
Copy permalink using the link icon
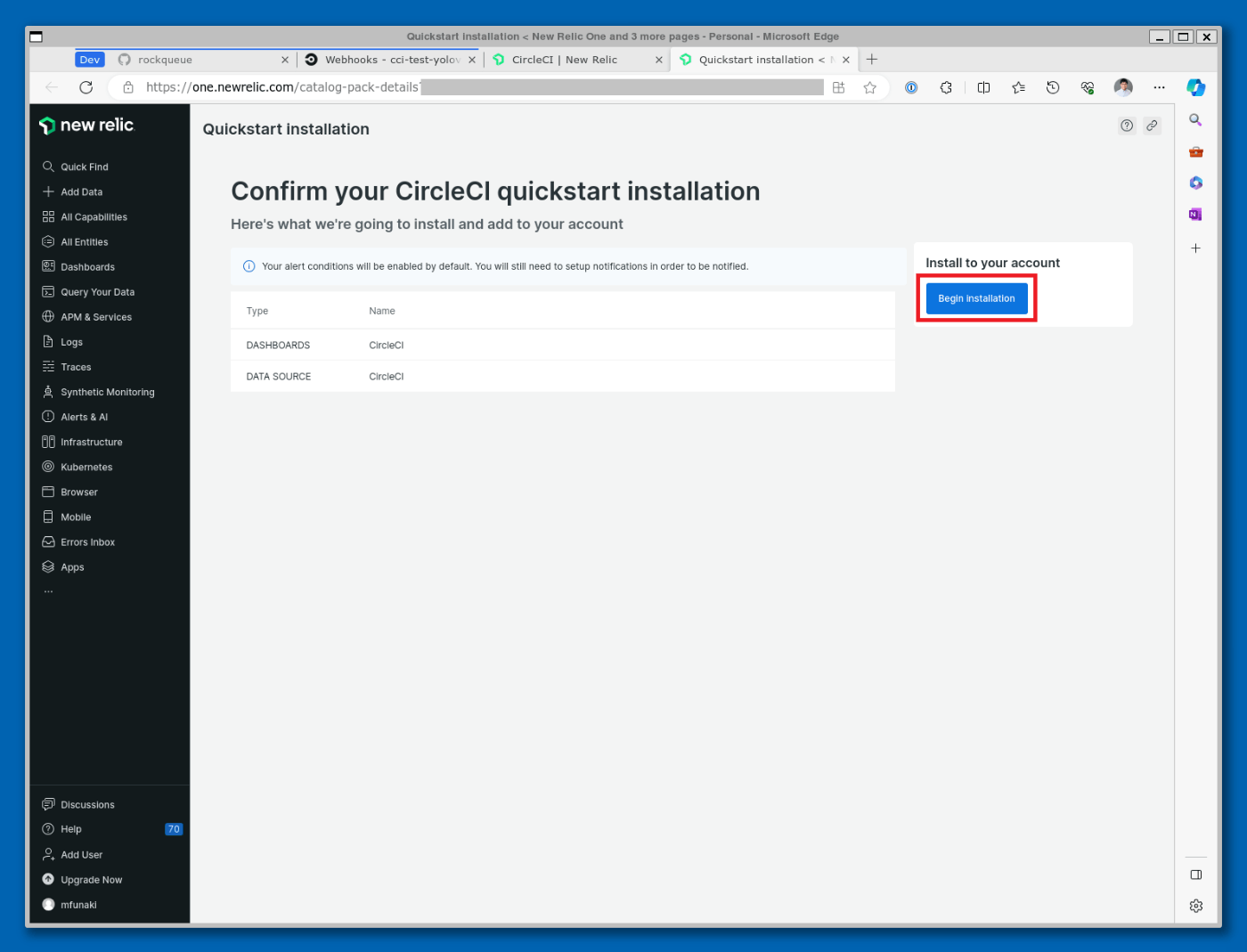pyautogui.click(x=1152, y=126)
